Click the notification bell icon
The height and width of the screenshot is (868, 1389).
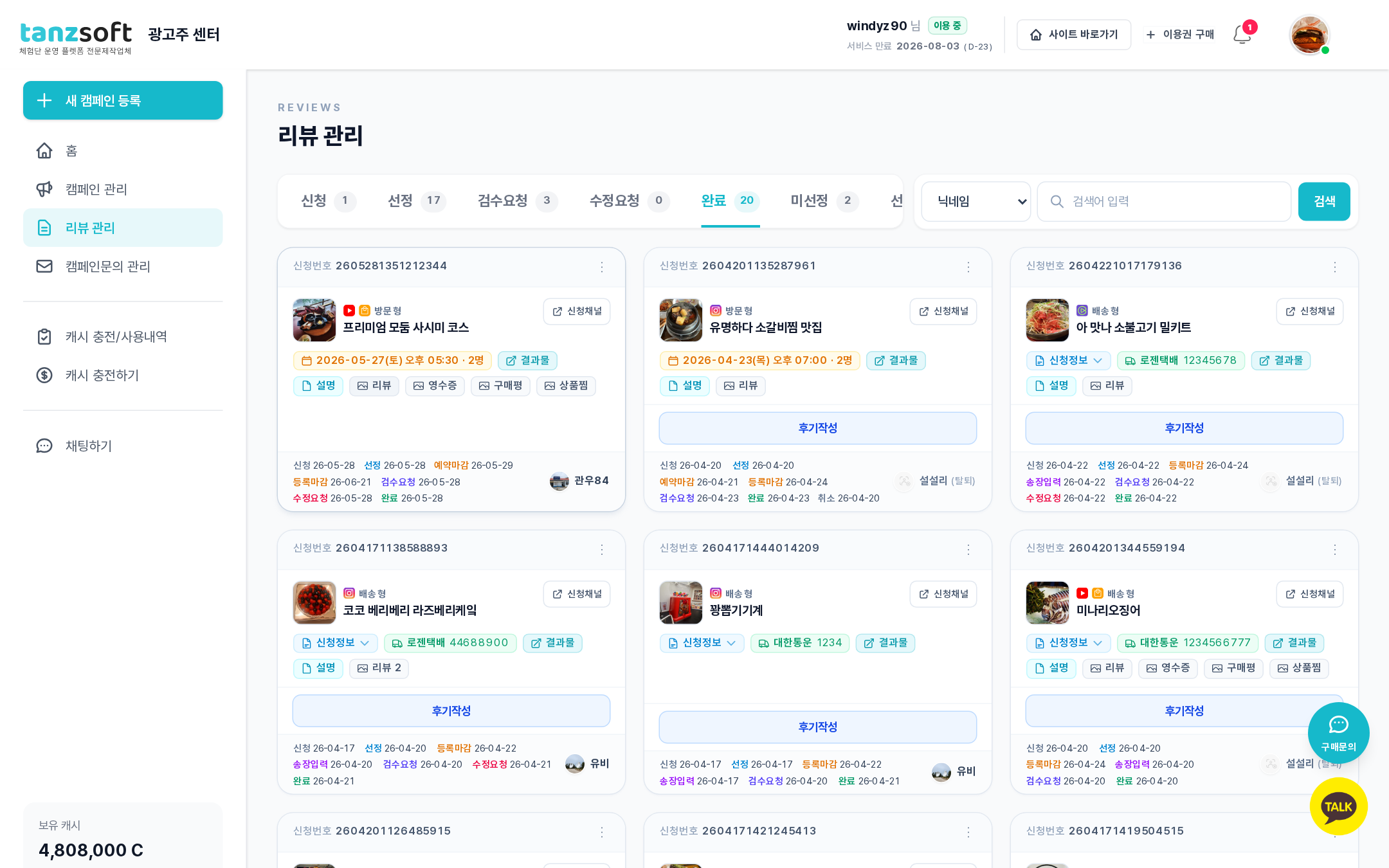[1242, 35]
